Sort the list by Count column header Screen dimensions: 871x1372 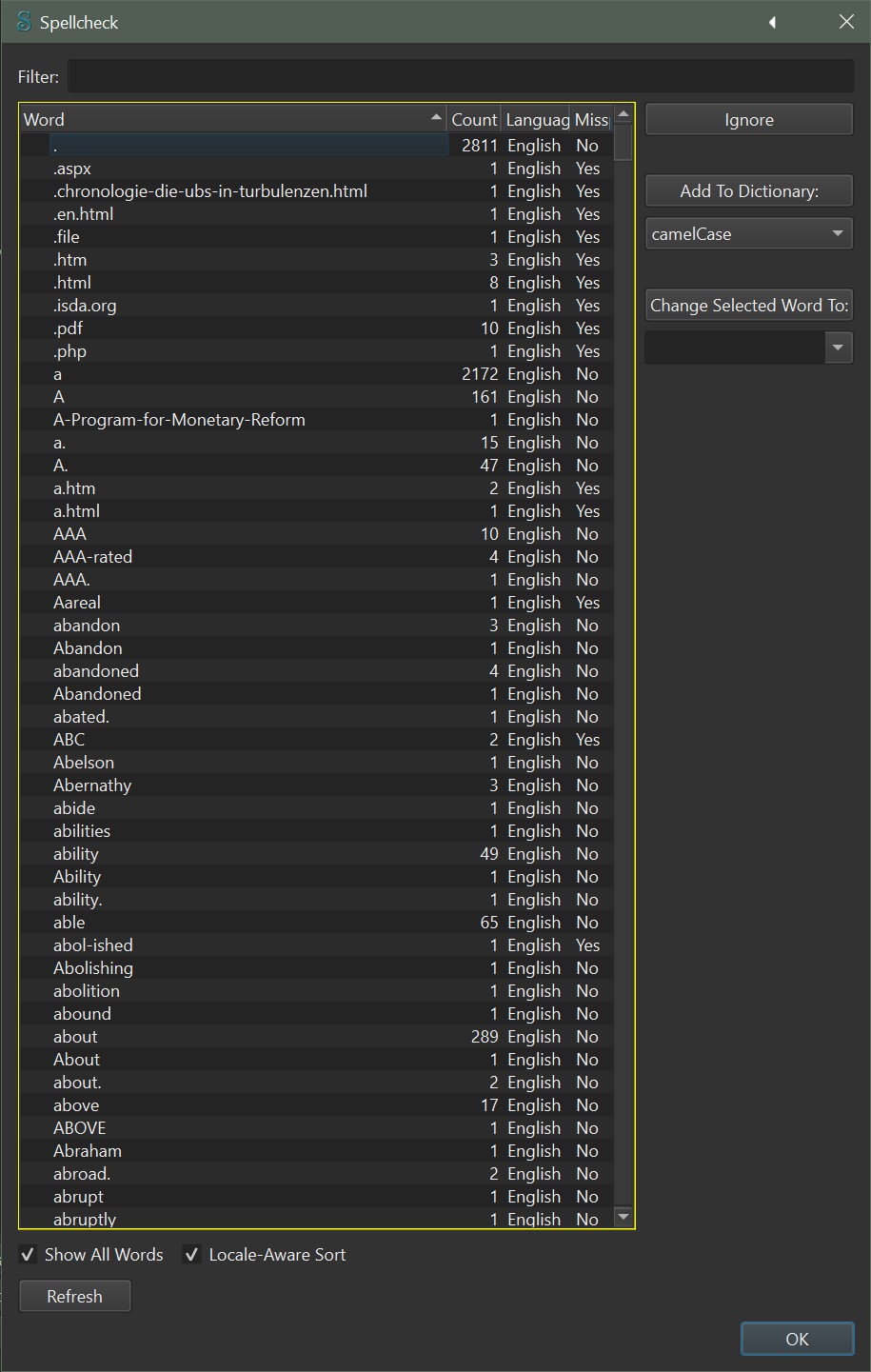474,120
